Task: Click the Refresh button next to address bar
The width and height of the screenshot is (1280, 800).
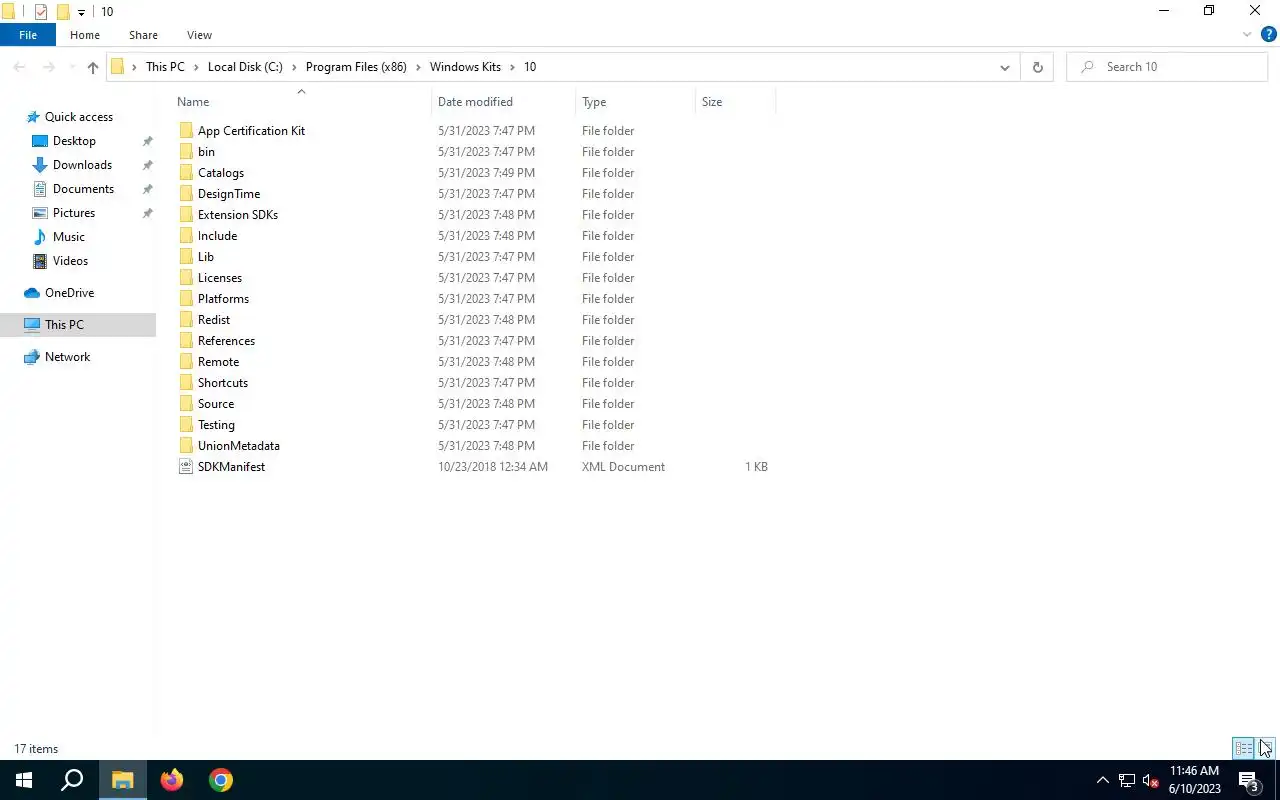Action: tap(1037, 67)
